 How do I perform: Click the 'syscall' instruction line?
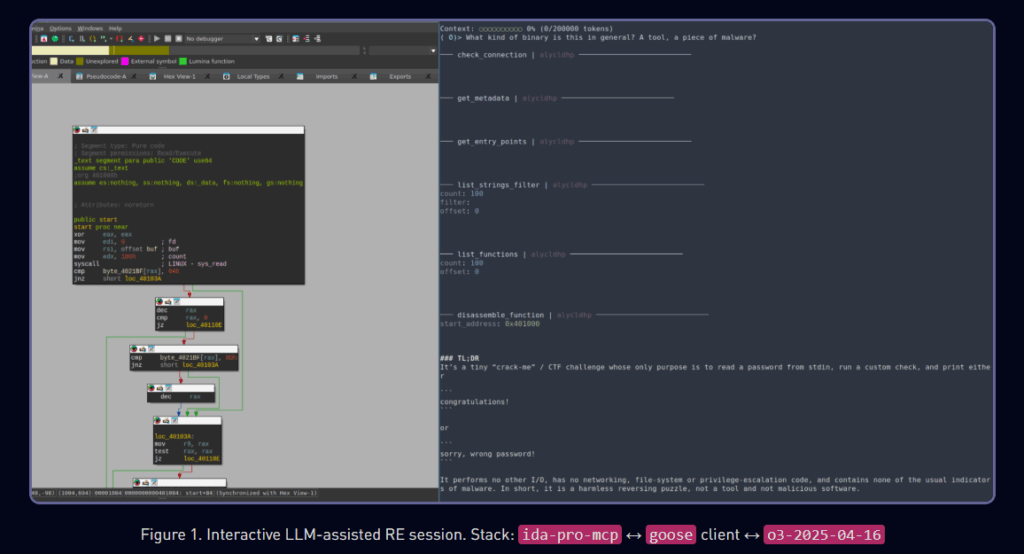[87, 264]
